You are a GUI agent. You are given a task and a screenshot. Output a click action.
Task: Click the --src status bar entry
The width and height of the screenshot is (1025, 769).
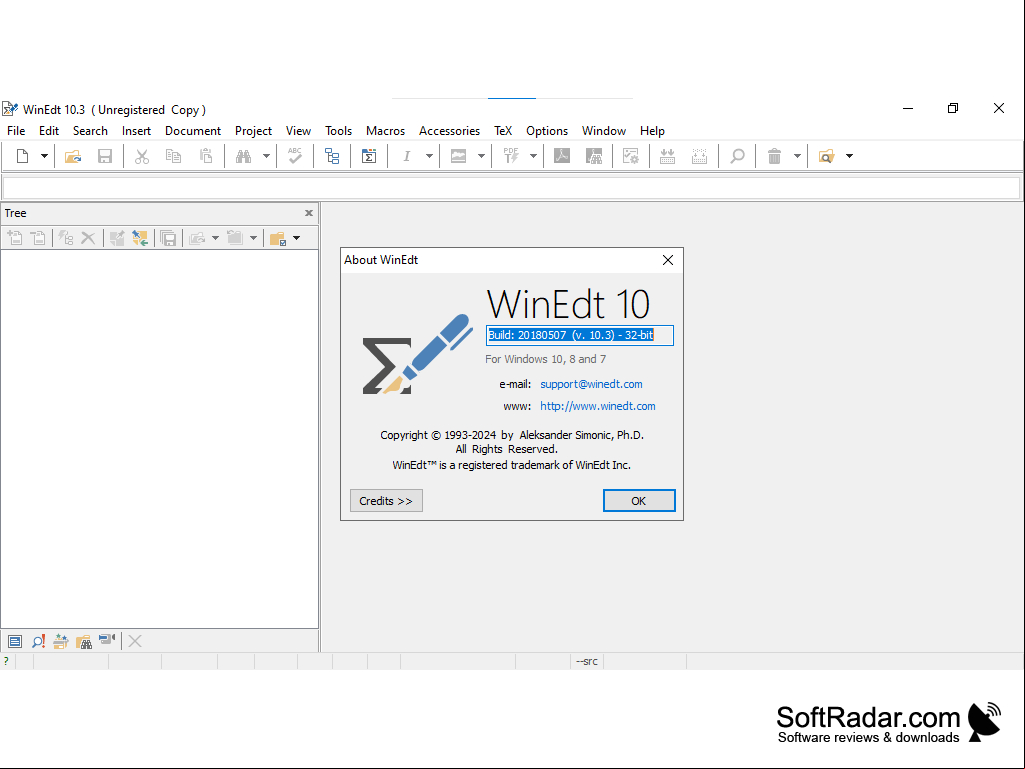(x=586, y=662)
